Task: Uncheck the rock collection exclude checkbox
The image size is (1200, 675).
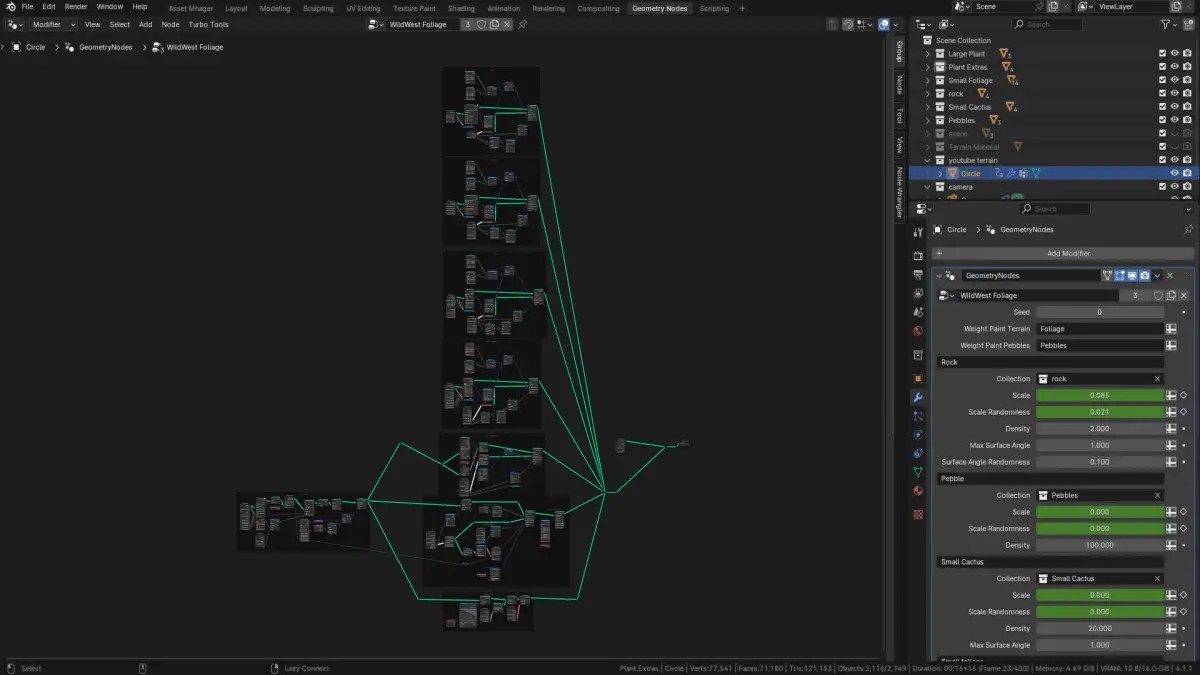Action: click(x=1162, y=94)
